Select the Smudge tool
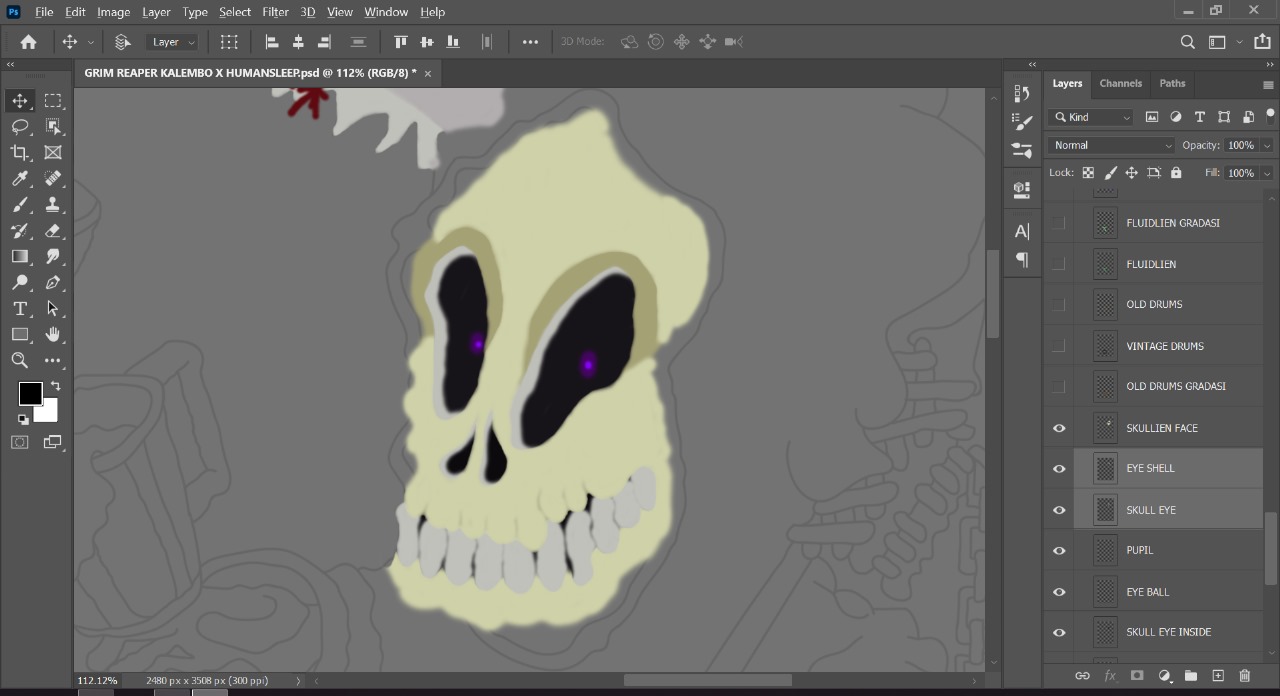This screenshot has width=1280, height=696. 53,256
